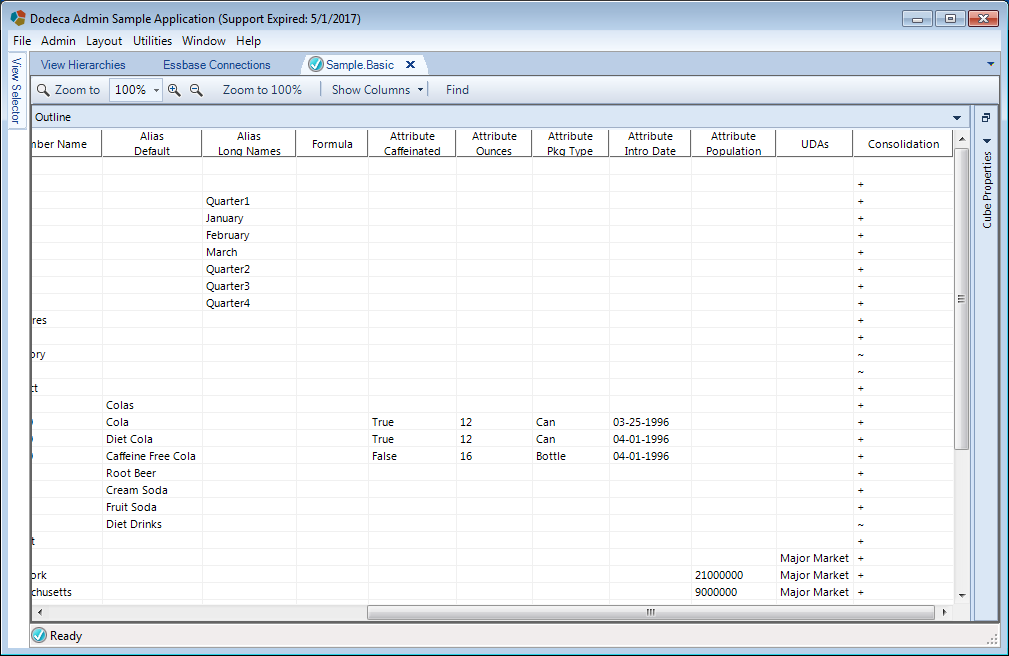Click the horizontal scrollbar thumb
Viewport: 1009px width, 656px height.
[x=651, y=612]
